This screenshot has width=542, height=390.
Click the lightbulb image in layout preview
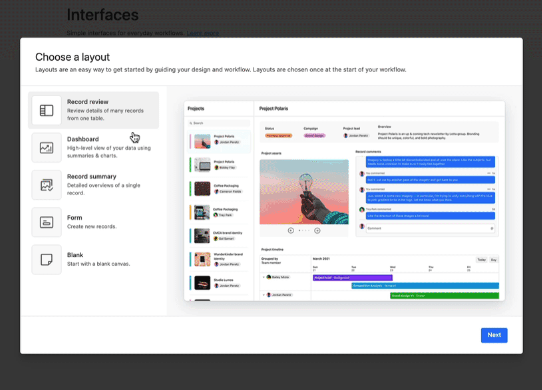[x=304, y=192]
